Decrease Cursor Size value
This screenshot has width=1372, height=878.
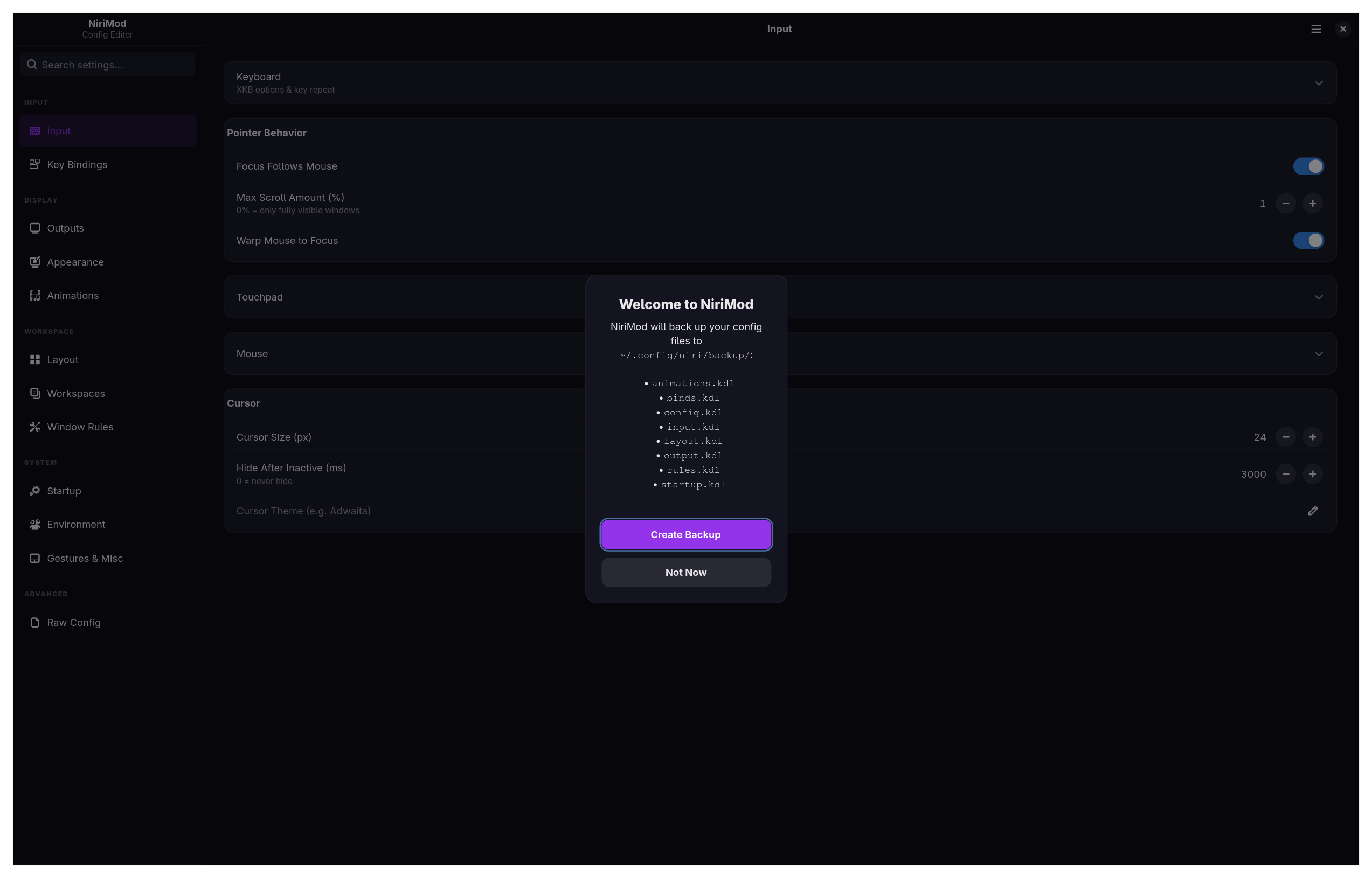coord(1285,437)
